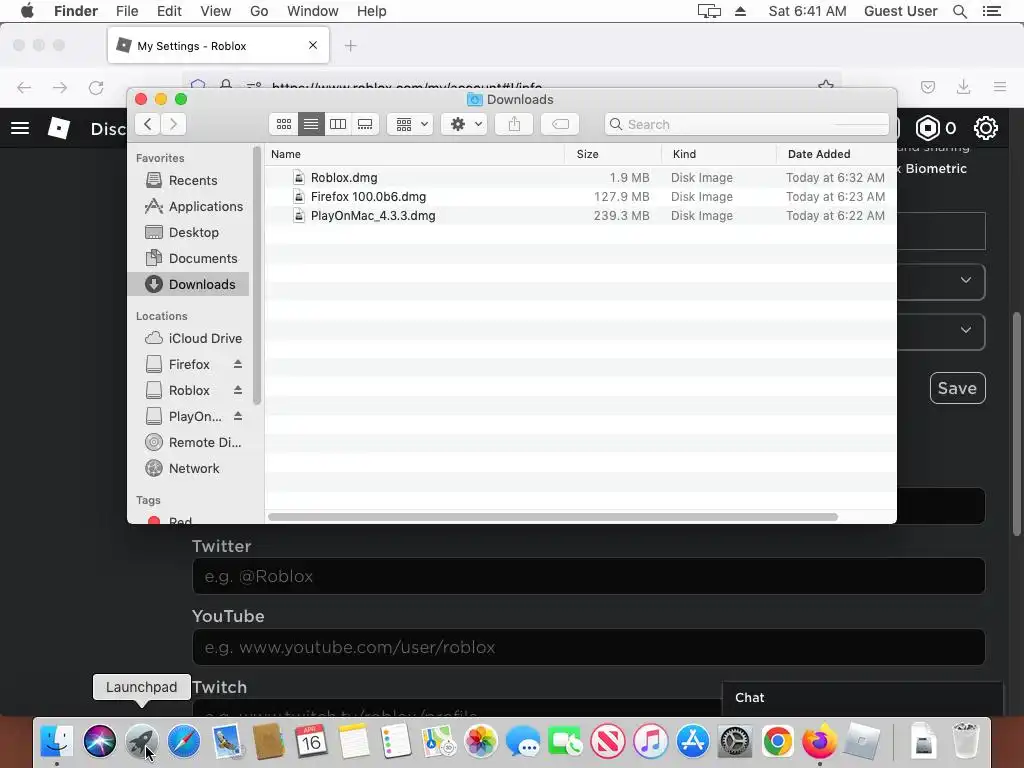The image size is (1024, 768).
Task: Sort files by Size column
Action: tap(613, 154)
